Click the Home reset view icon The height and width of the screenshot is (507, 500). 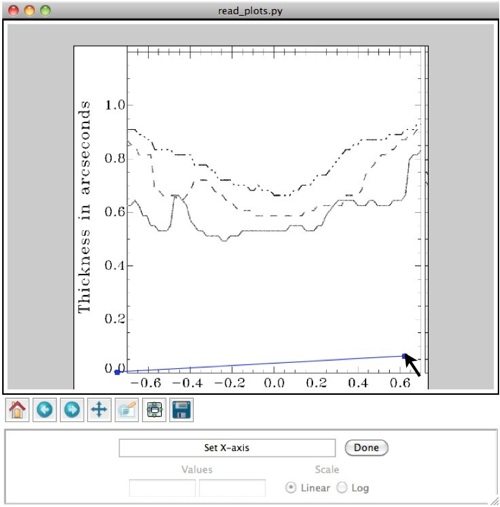17,410
